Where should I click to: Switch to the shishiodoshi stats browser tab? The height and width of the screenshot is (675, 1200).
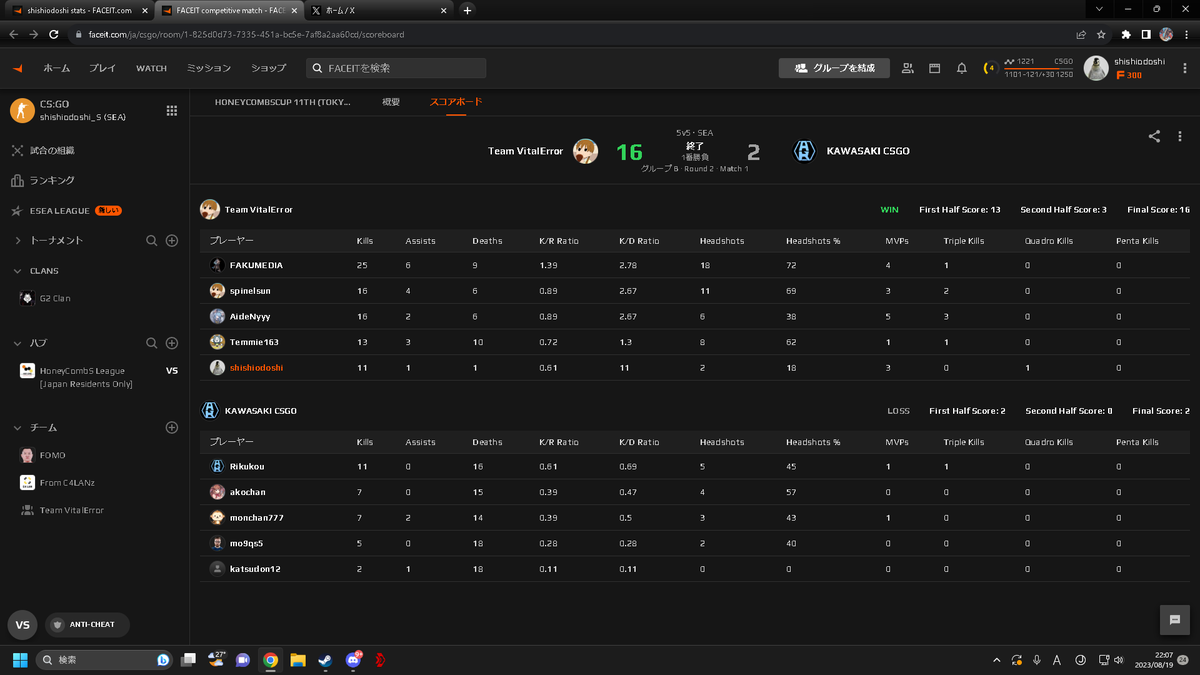(x=78, y=10)
